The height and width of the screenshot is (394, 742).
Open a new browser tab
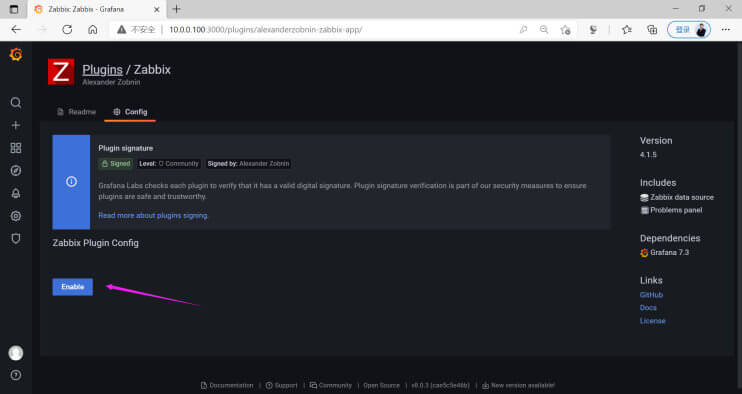177,9
